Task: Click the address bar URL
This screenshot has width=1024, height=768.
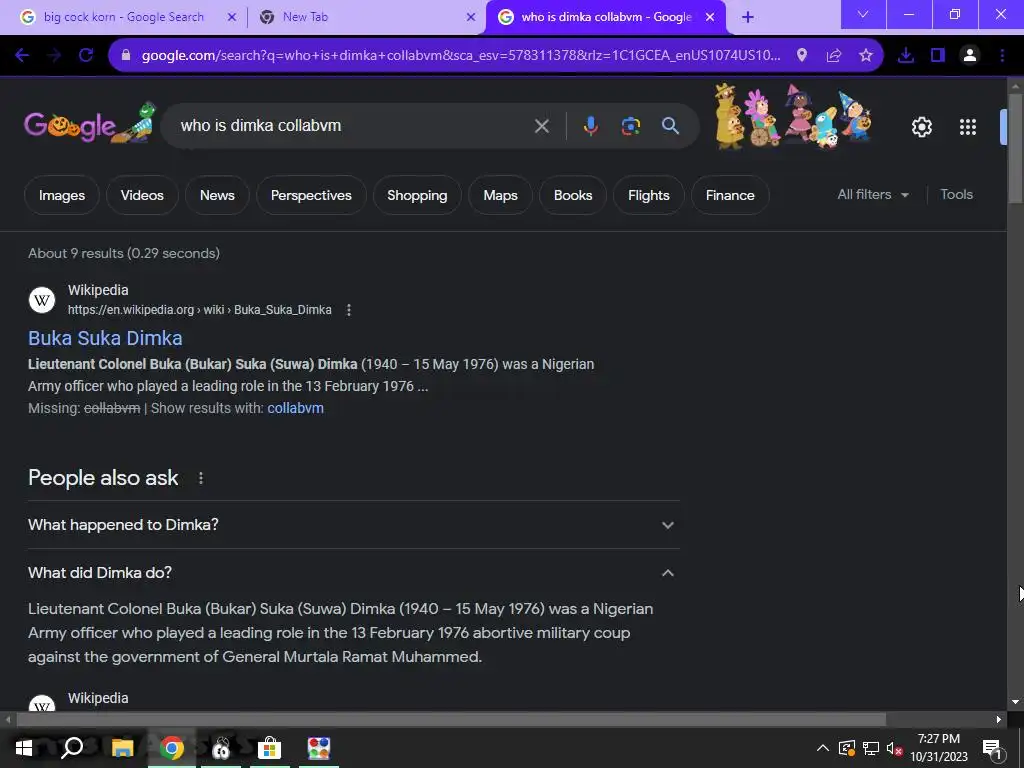Action: 460,56
